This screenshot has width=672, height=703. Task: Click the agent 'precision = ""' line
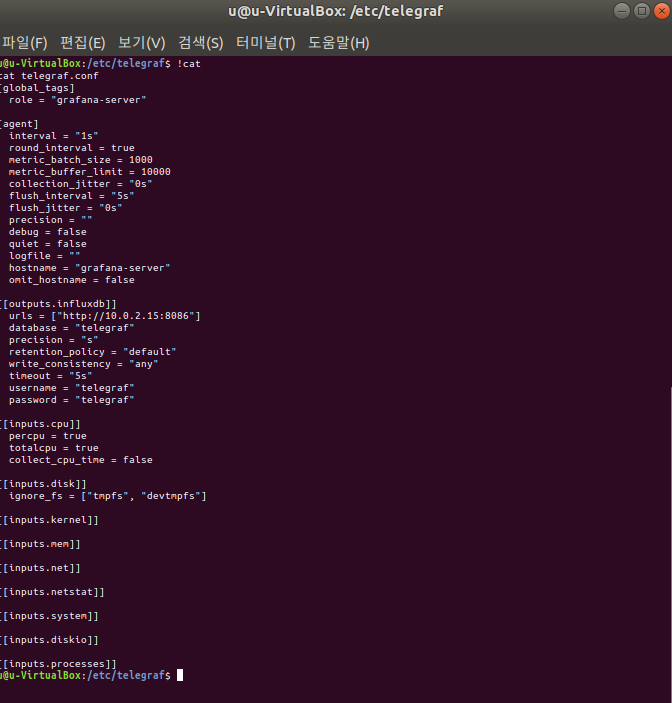(x=51, y=220)
